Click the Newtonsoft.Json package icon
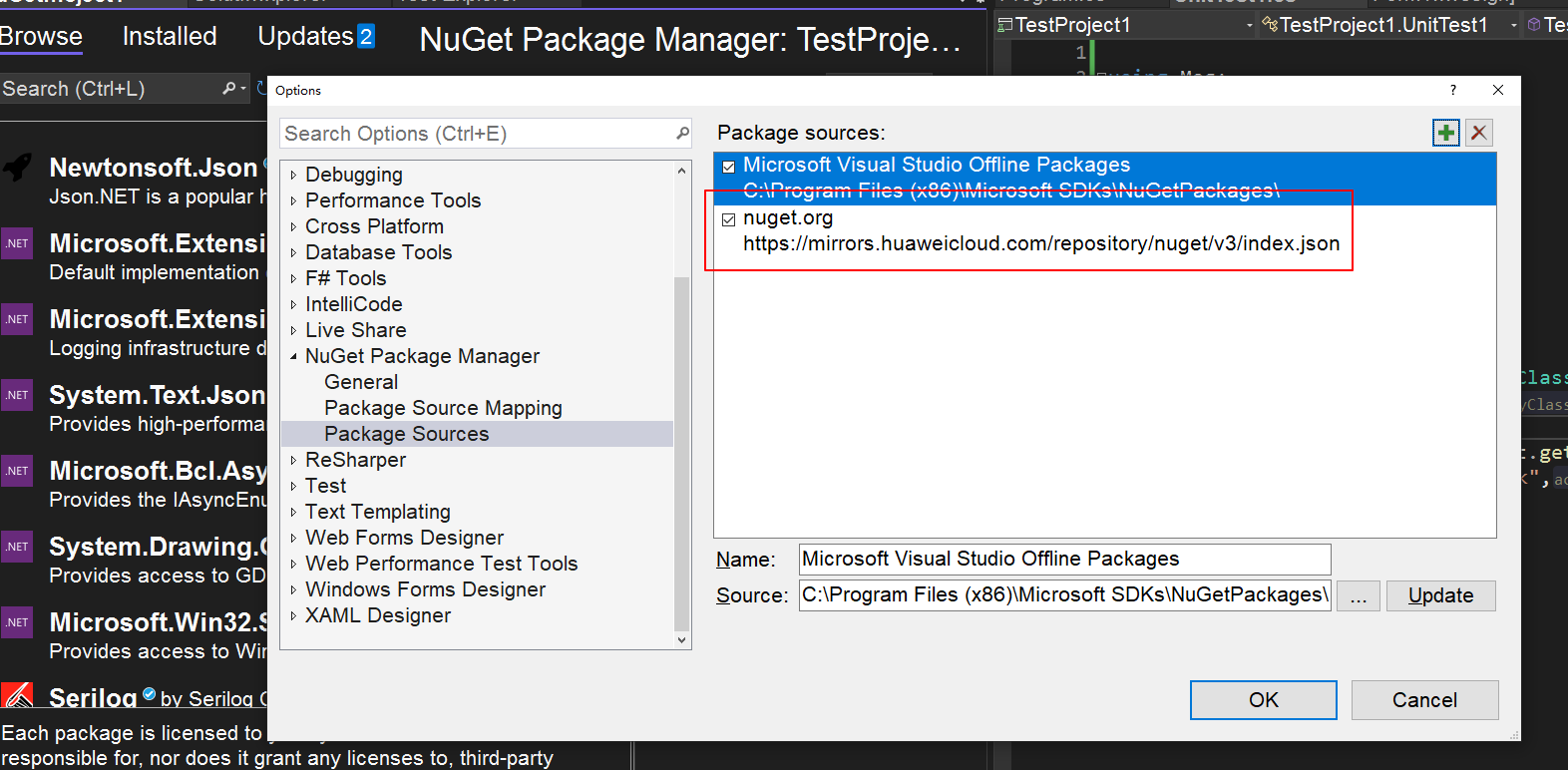The width and height of the screenshot is (1568, 770). pyautogui.click(x=18, y=167)
